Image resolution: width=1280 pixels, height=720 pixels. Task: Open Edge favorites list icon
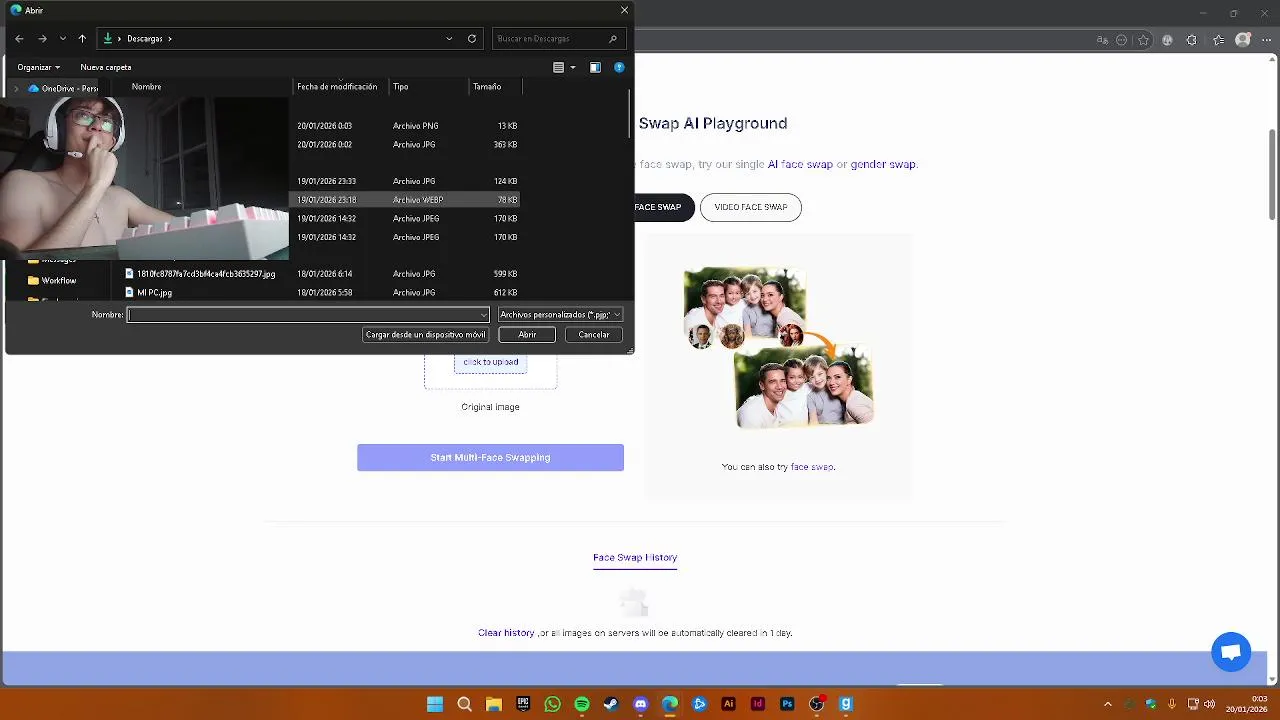tap(1218, 40)
